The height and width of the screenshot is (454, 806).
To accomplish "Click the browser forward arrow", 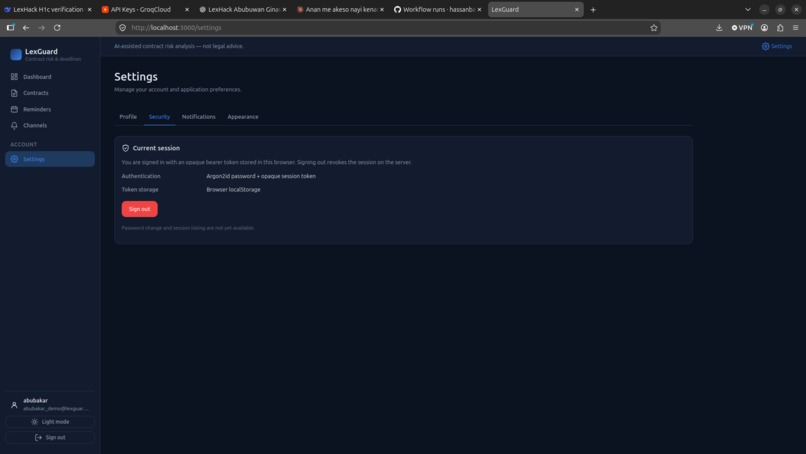I will pyautogui.click(x=42, y=28).
